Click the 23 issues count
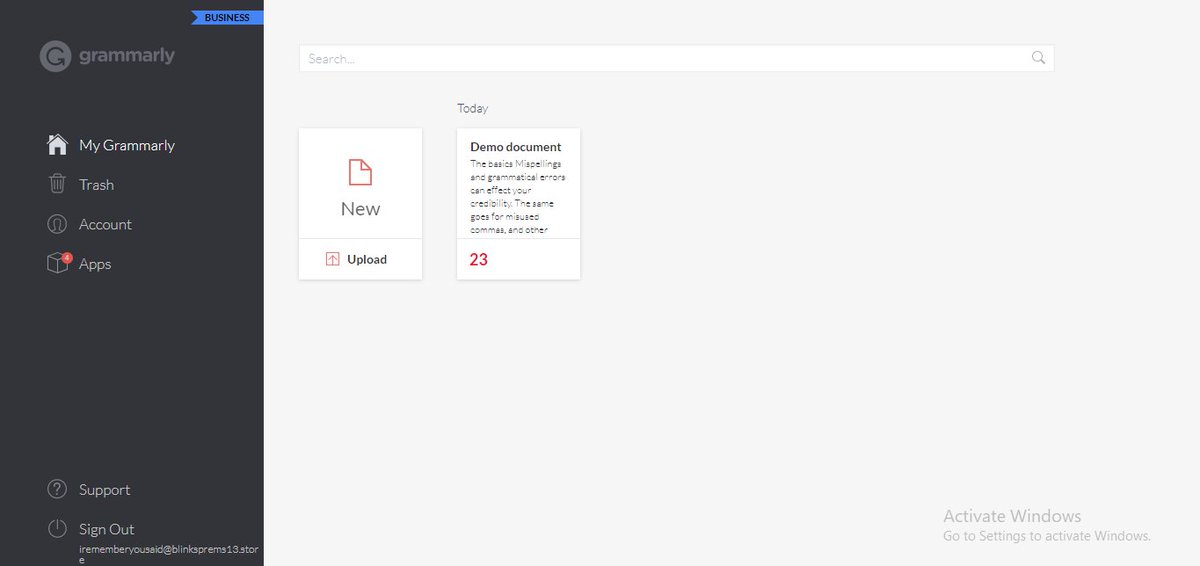Screen dimensions: 1200x566 coord(479,259)
